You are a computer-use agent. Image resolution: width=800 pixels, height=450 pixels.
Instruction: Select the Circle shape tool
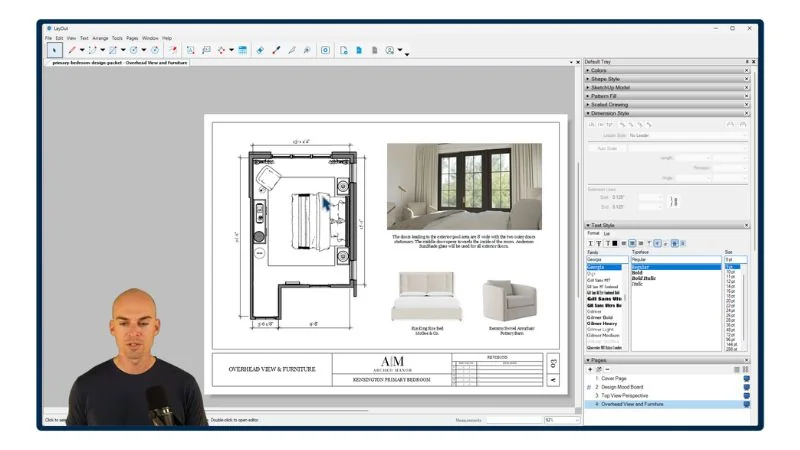134,50
